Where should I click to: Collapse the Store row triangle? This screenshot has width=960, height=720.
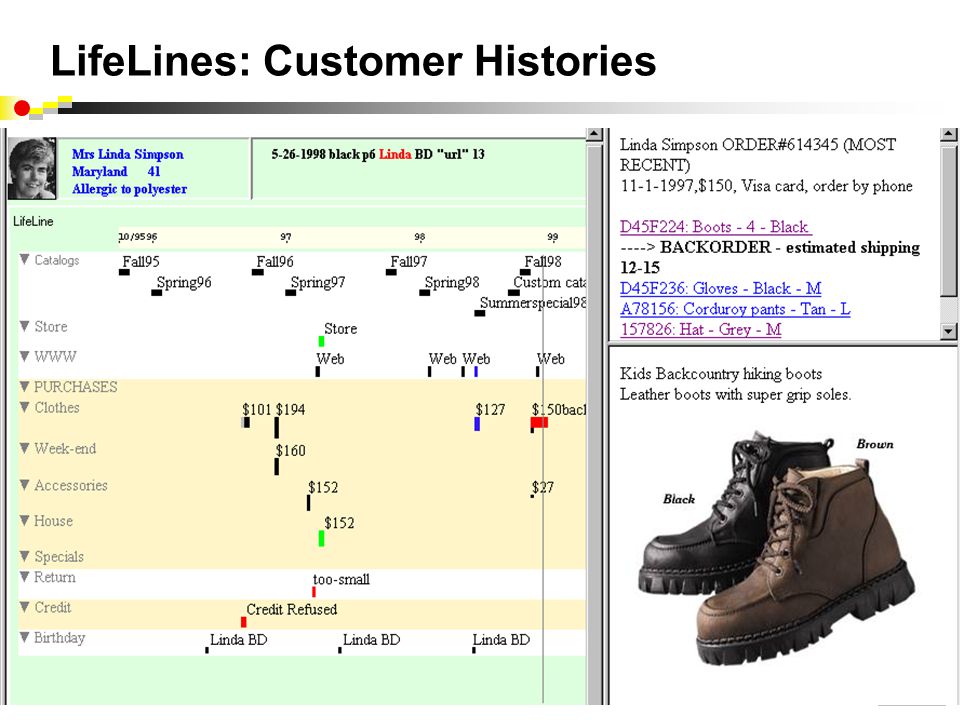point(24,326)
